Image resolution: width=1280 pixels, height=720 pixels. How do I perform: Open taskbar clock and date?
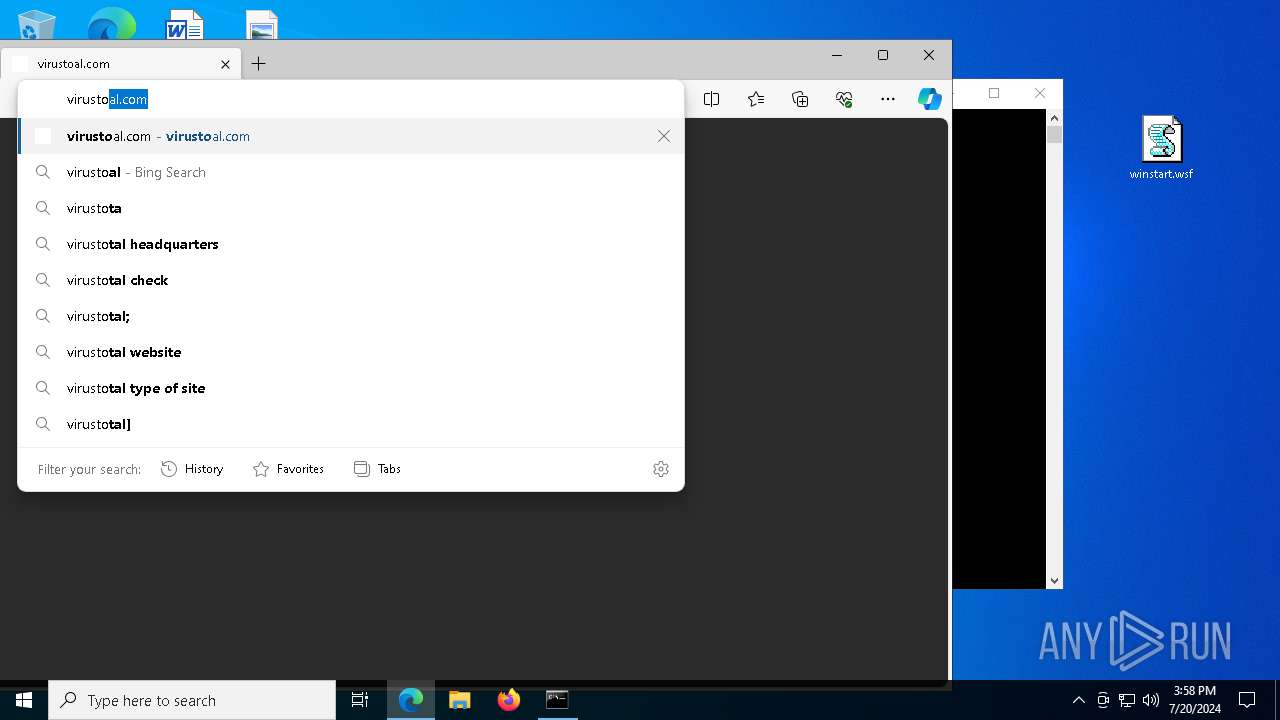click(1195, 700)
